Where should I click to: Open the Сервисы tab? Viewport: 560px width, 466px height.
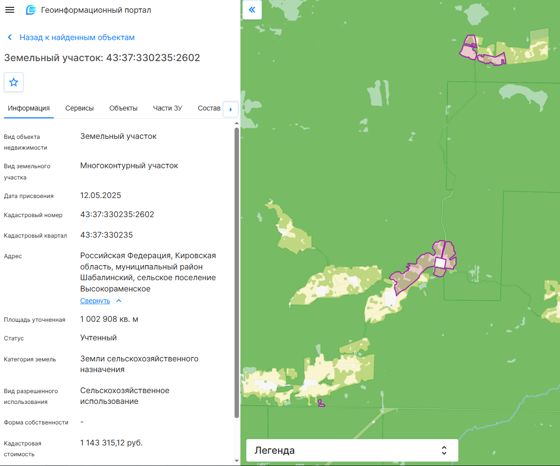(x=79, y=108)
